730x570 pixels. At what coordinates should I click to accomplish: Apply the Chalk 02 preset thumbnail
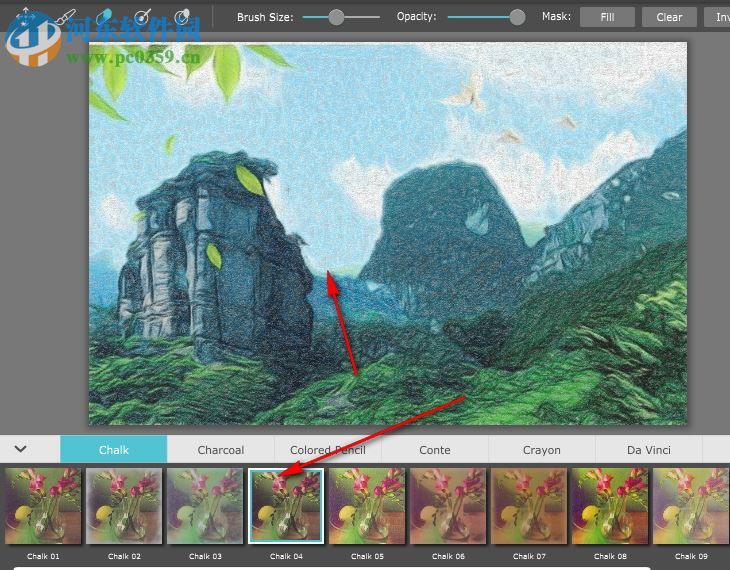(124, 506)
